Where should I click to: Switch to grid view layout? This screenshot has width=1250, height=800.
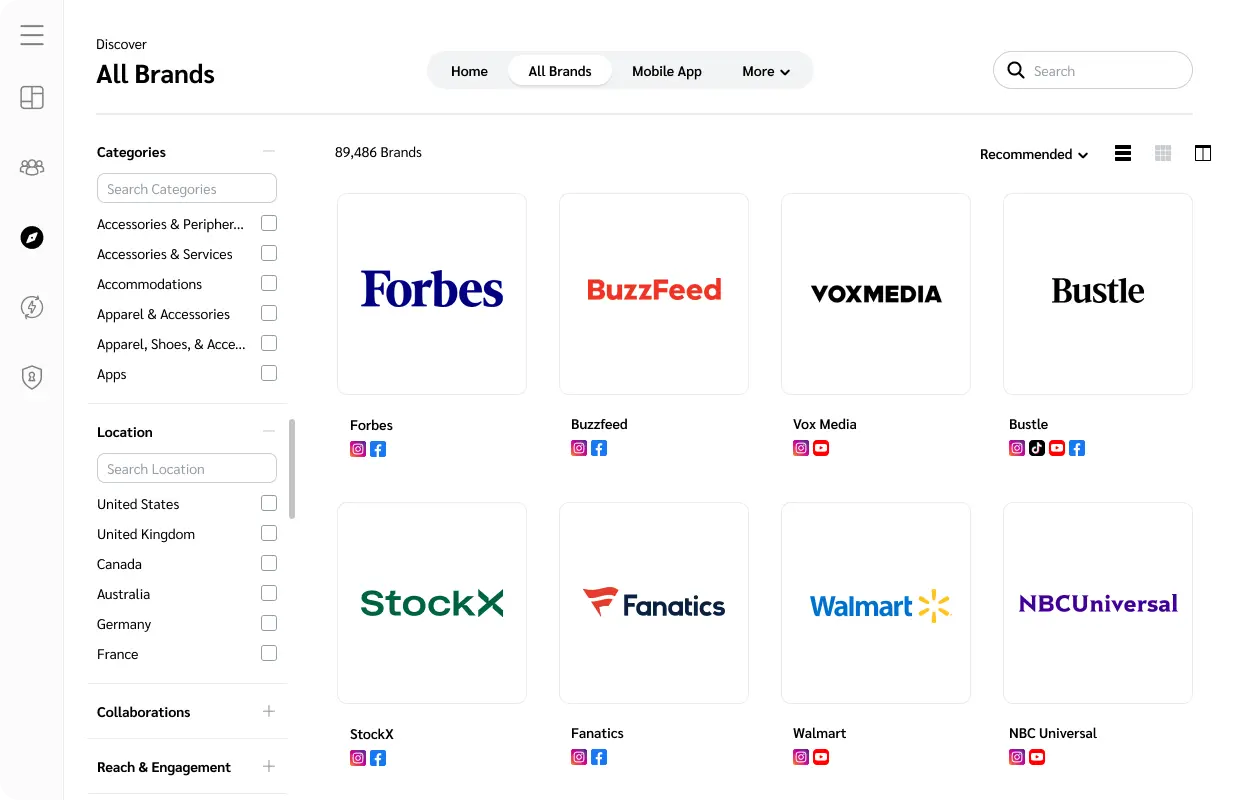coord(1162,152)
